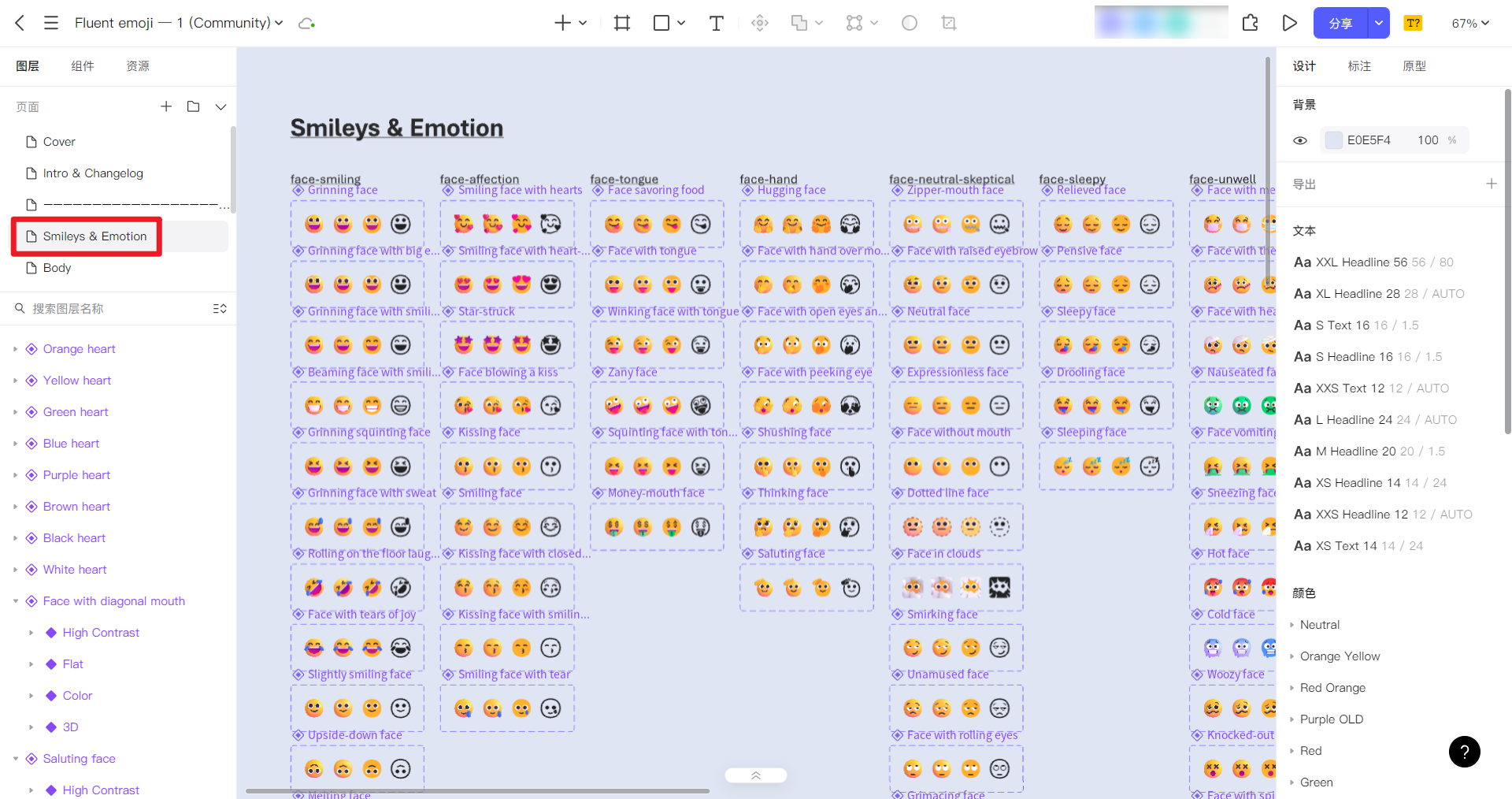
Task: Expand the Orange Yellow color group
Action: pos(1292,656)
